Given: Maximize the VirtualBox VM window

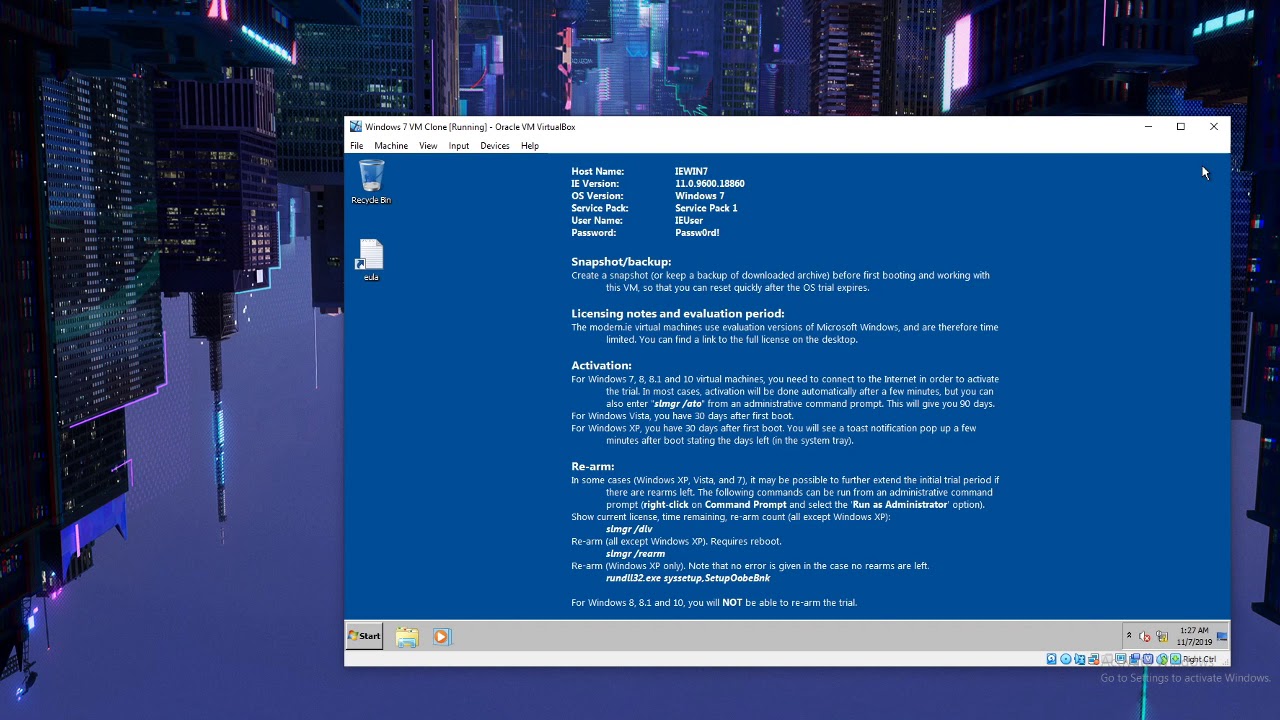Looking at the screenshot, I should click(x=1181, y=127).
